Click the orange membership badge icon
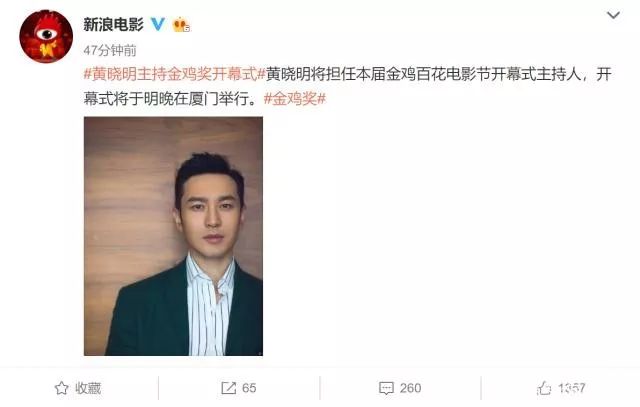The image size is (640, 407). (181, 24)
